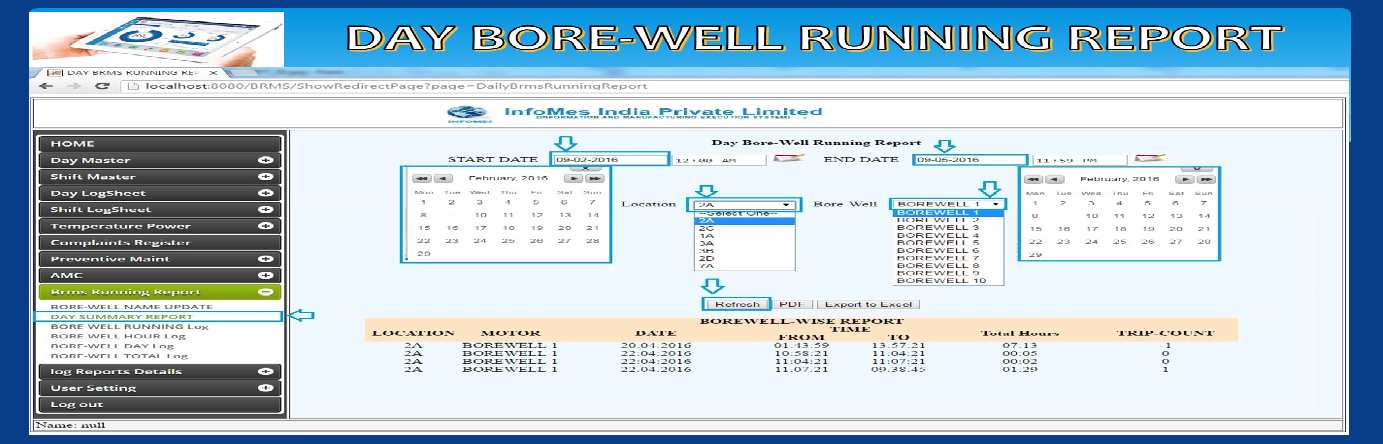This screenshot has width=1383, height=444.
Task: Open the Location dropdown
Action: click(746, 204)
